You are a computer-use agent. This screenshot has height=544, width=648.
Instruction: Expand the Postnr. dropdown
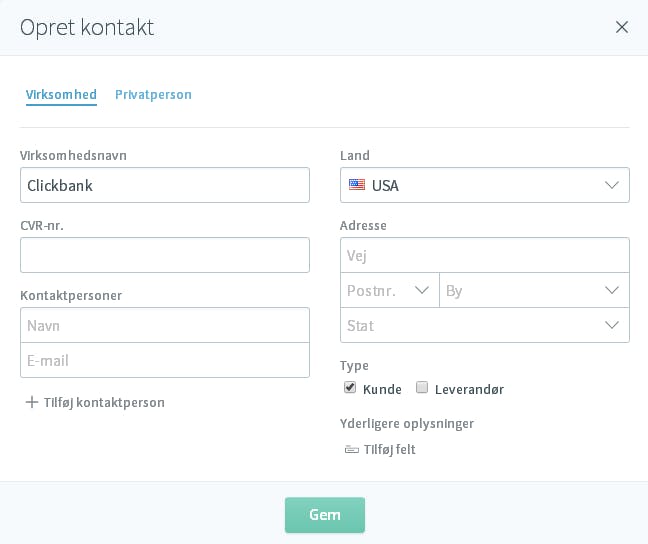point(390,290)
